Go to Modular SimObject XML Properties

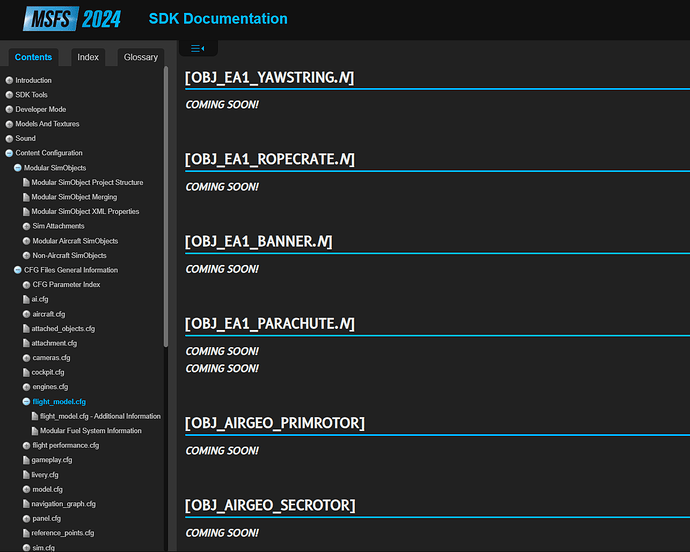pyautogui.click(x=85, y=212)
